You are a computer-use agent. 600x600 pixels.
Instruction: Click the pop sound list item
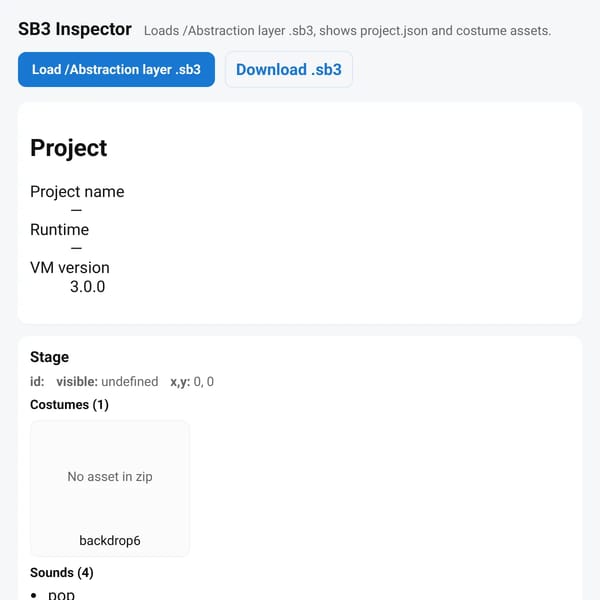pyautogui.click(x=61, y=595)
